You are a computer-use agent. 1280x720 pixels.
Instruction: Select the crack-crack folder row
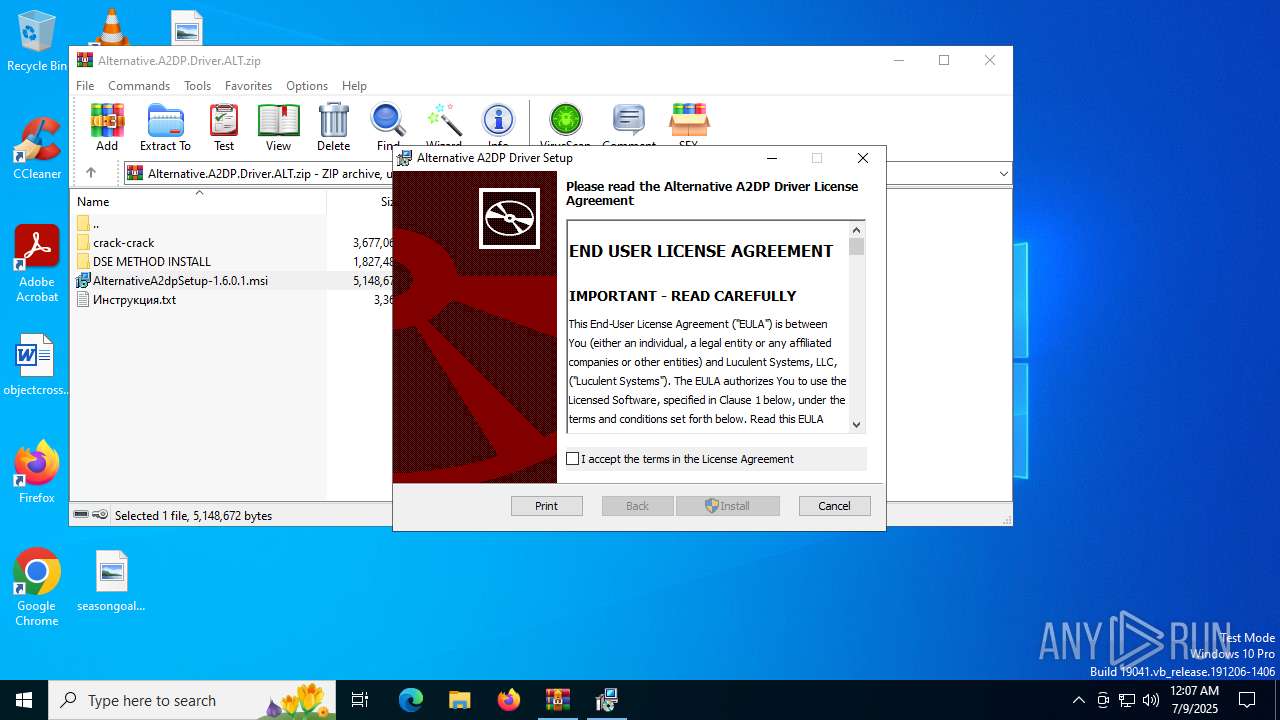point(232,243)
